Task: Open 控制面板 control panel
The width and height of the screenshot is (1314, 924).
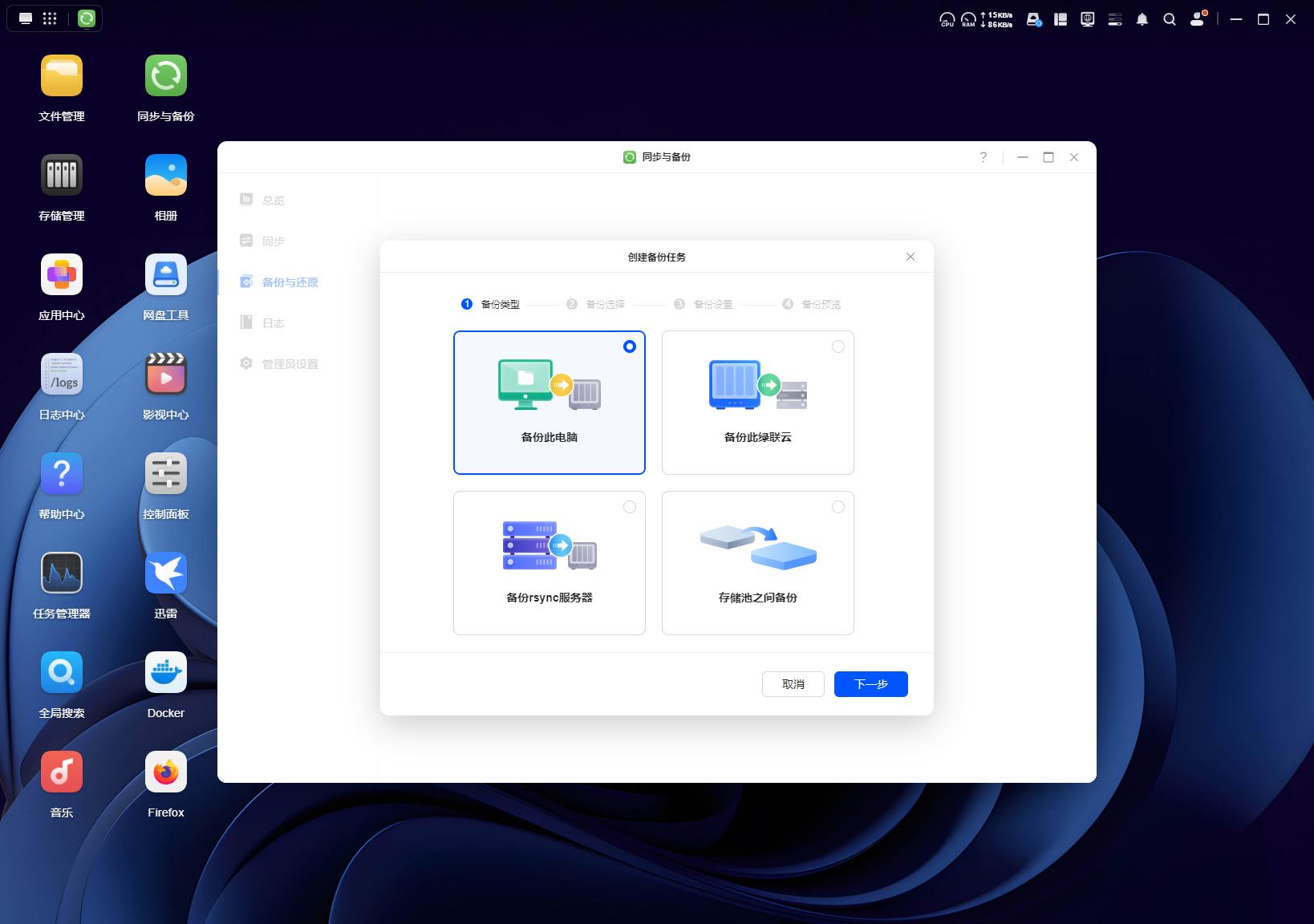Action: click(166, 474)
